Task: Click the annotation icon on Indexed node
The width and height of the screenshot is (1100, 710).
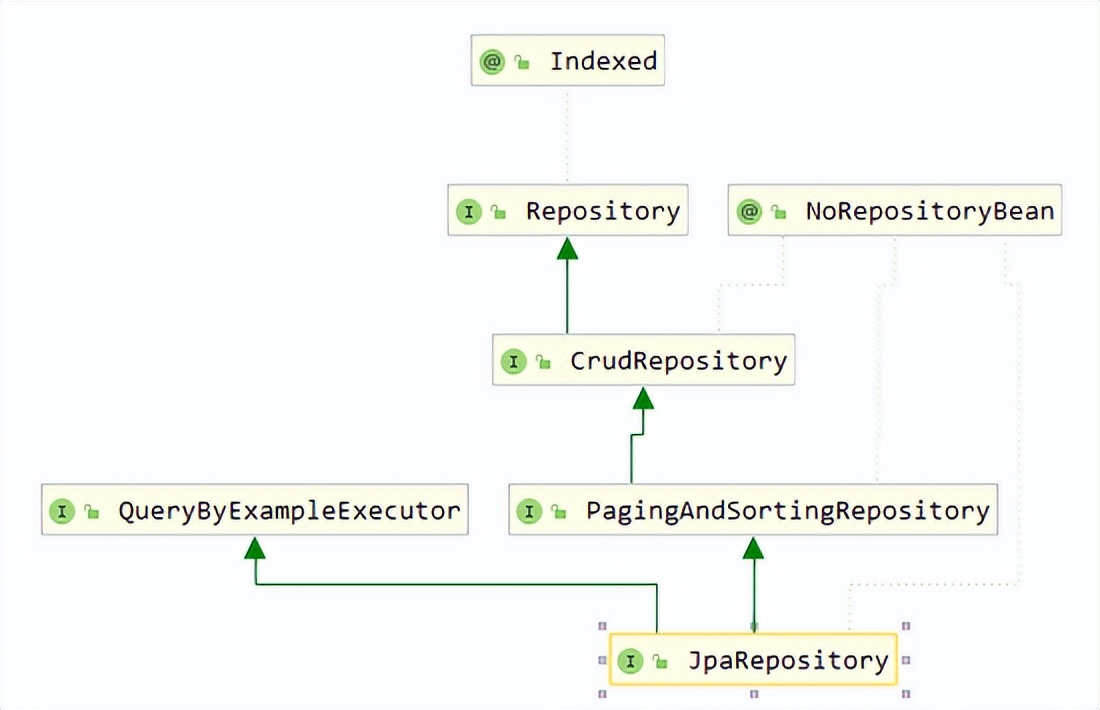Action: [x=492, y=61]
